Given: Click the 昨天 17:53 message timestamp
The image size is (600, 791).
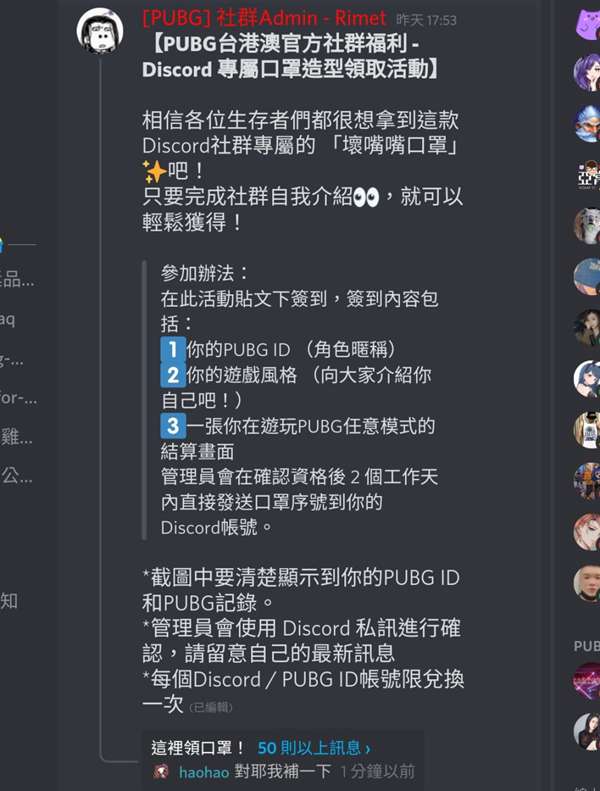Looking at the screenshot, I should point(426,20).
